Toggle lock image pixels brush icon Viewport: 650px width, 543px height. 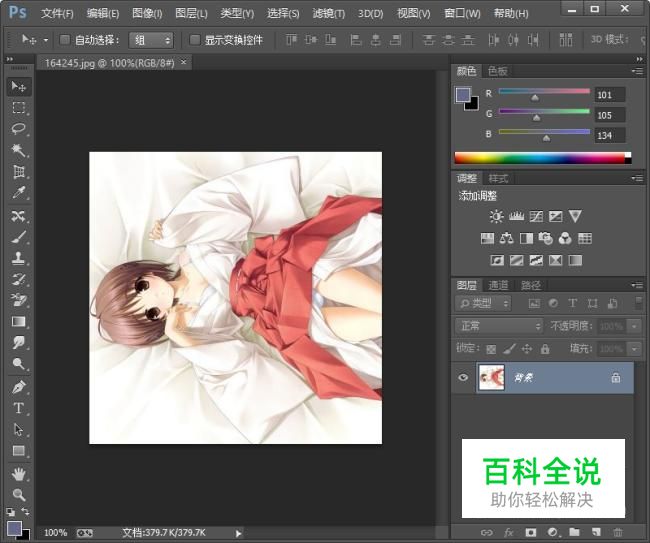coord(509,349)
